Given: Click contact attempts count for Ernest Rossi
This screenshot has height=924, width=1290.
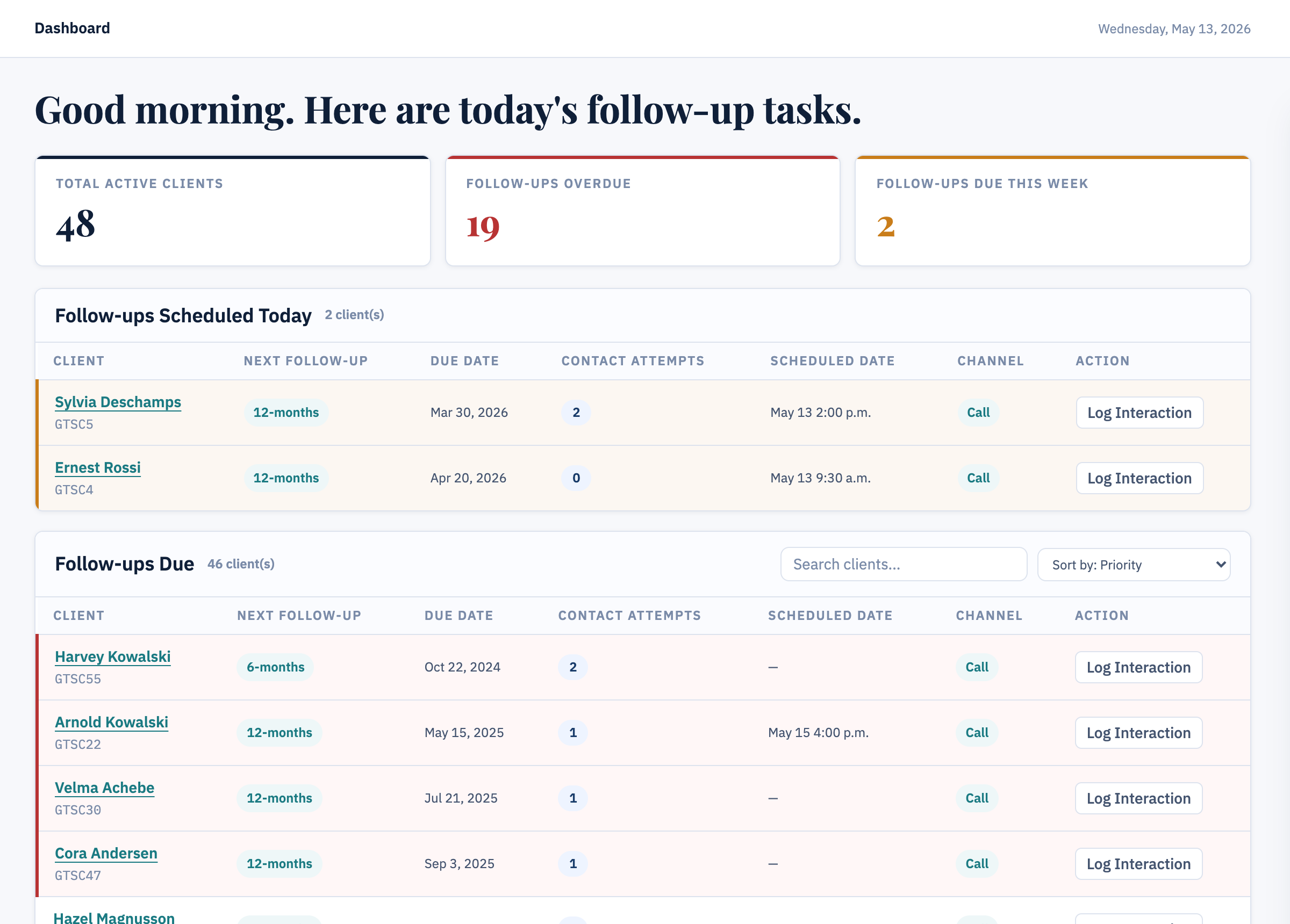Looking at the screenshot, I should coord(576,478).
